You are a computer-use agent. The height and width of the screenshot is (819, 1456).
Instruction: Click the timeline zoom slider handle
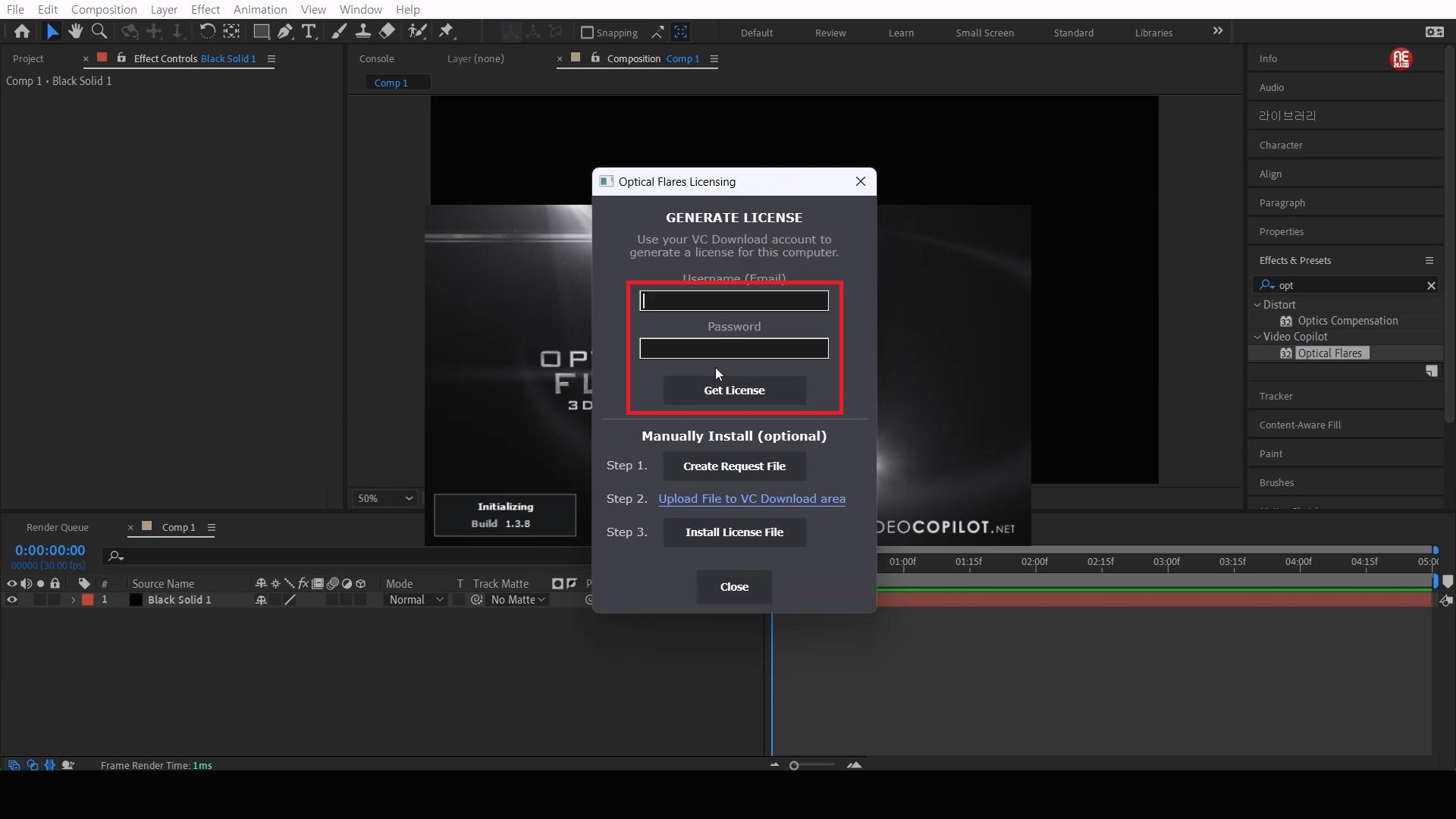click(794, 766)
